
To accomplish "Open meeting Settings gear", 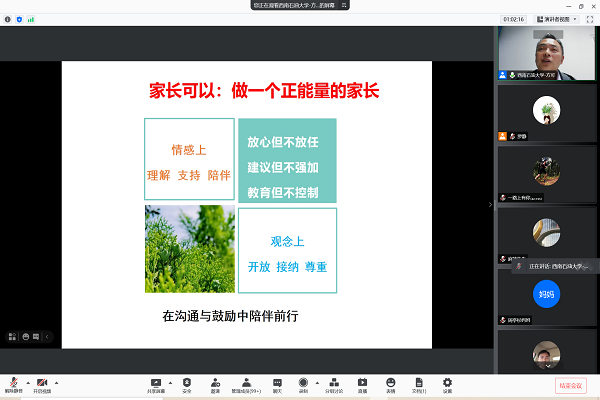I will click(447, 384).
